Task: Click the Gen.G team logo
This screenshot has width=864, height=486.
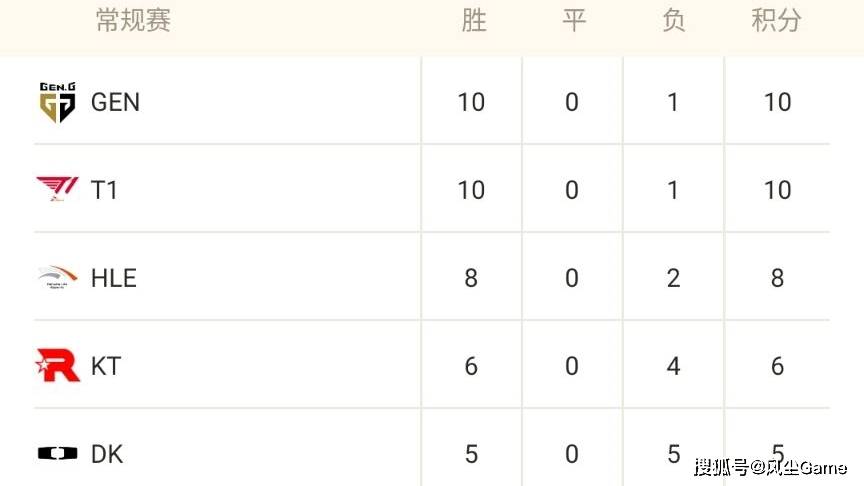Action: coord(57,102)
